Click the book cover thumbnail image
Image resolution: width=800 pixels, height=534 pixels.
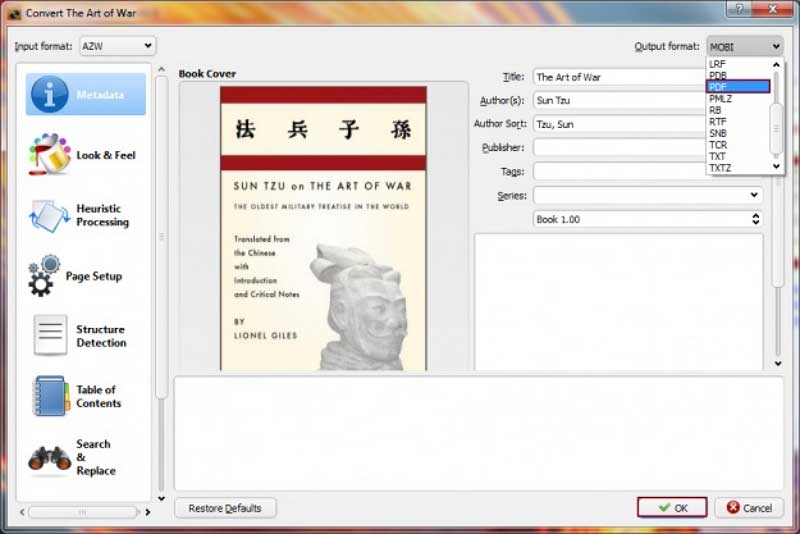(x=323, y=228)
